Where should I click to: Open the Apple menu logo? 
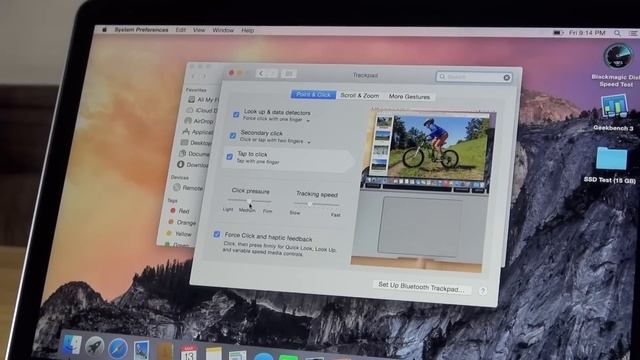pos(104,30)
